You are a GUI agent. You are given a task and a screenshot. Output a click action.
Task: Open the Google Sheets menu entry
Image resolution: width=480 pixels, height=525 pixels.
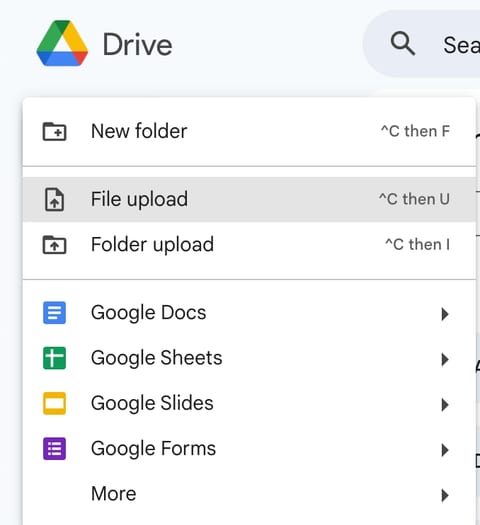tap(249, 358)
